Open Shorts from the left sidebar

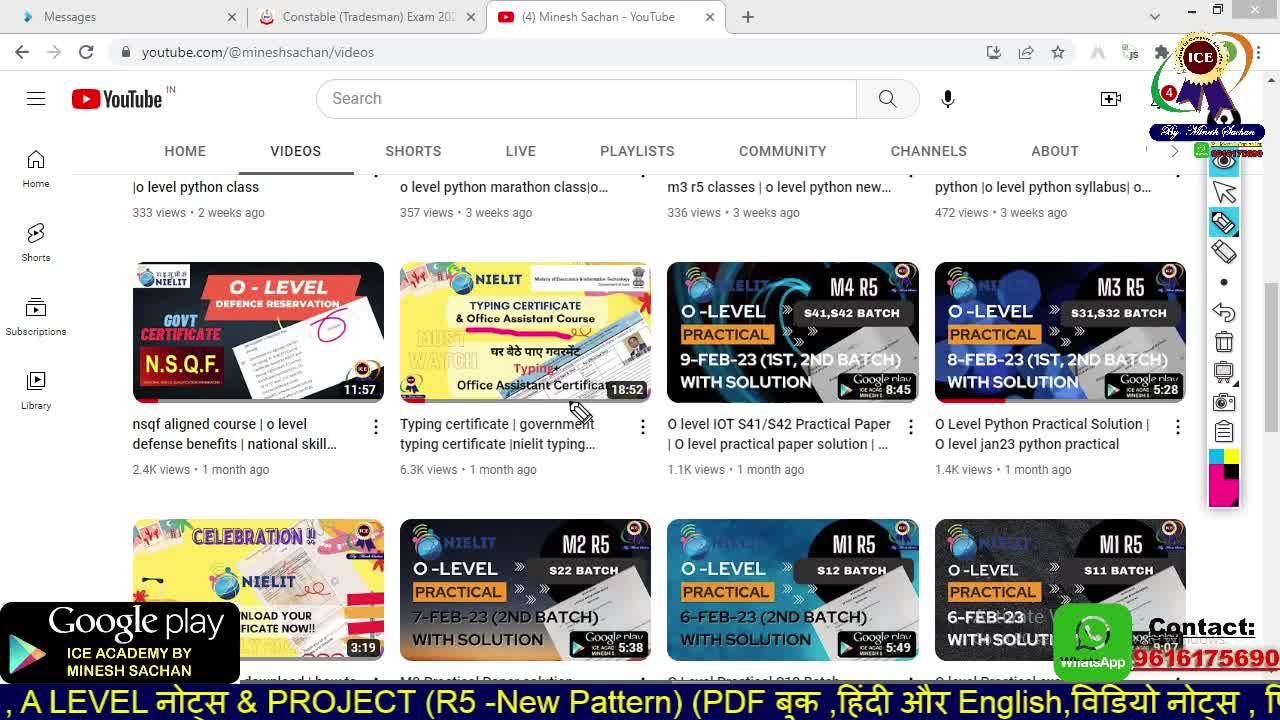point(36,242)
